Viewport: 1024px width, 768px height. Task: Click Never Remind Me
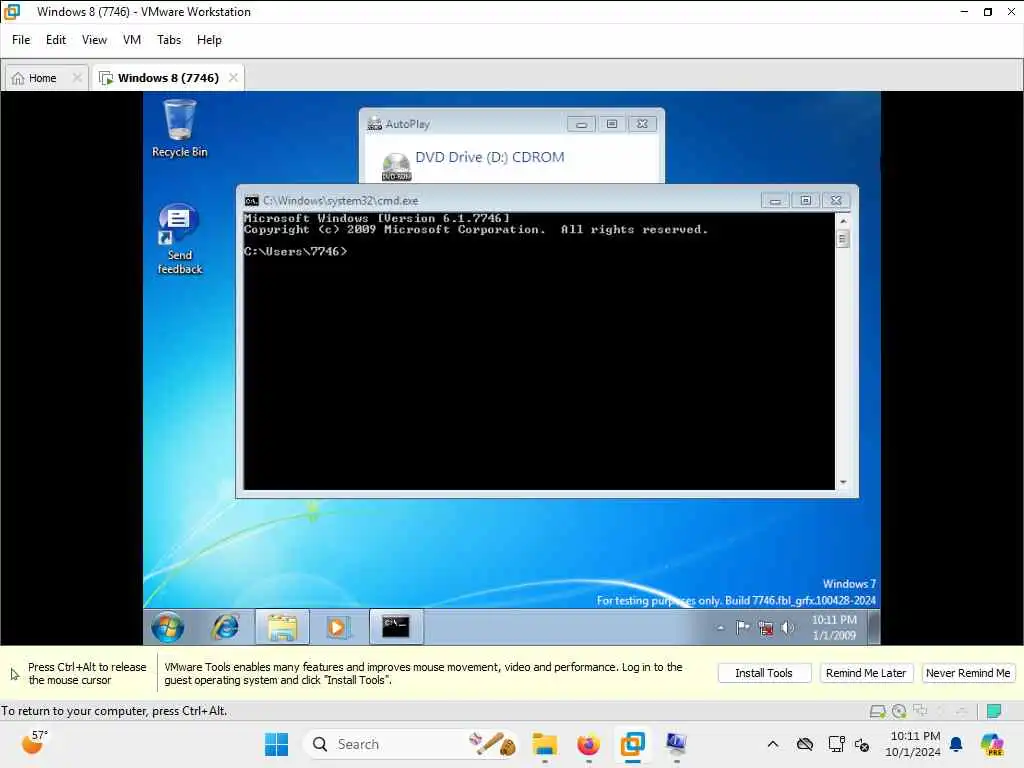[968, 673]
